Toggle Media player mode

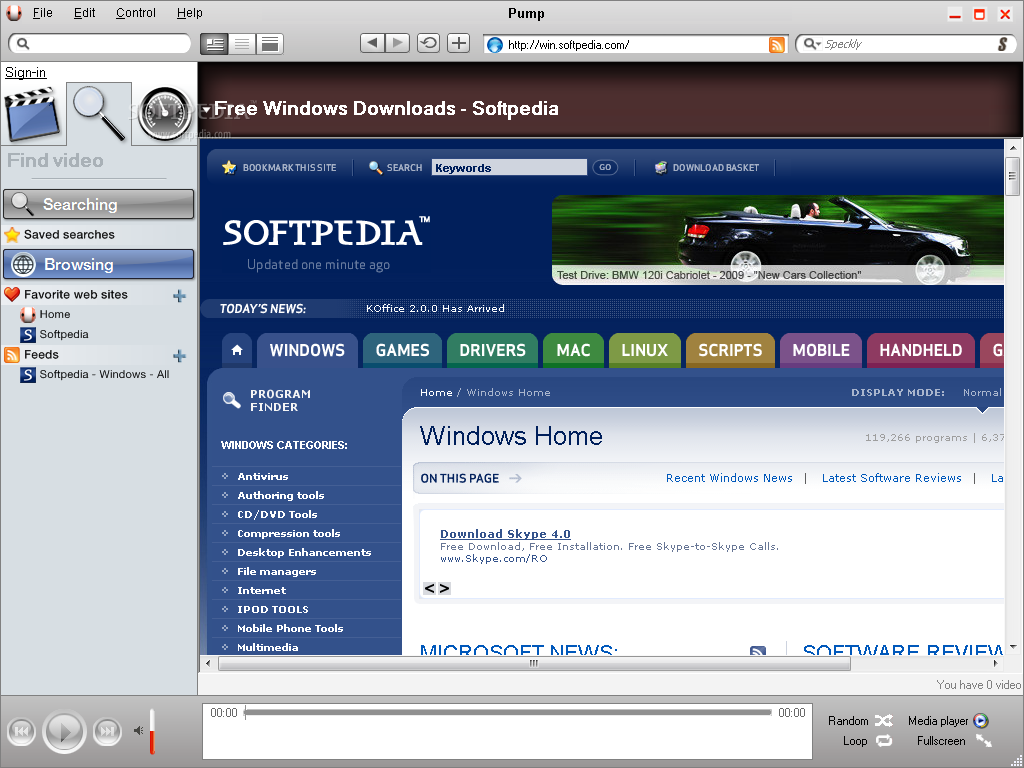[948, 720]
